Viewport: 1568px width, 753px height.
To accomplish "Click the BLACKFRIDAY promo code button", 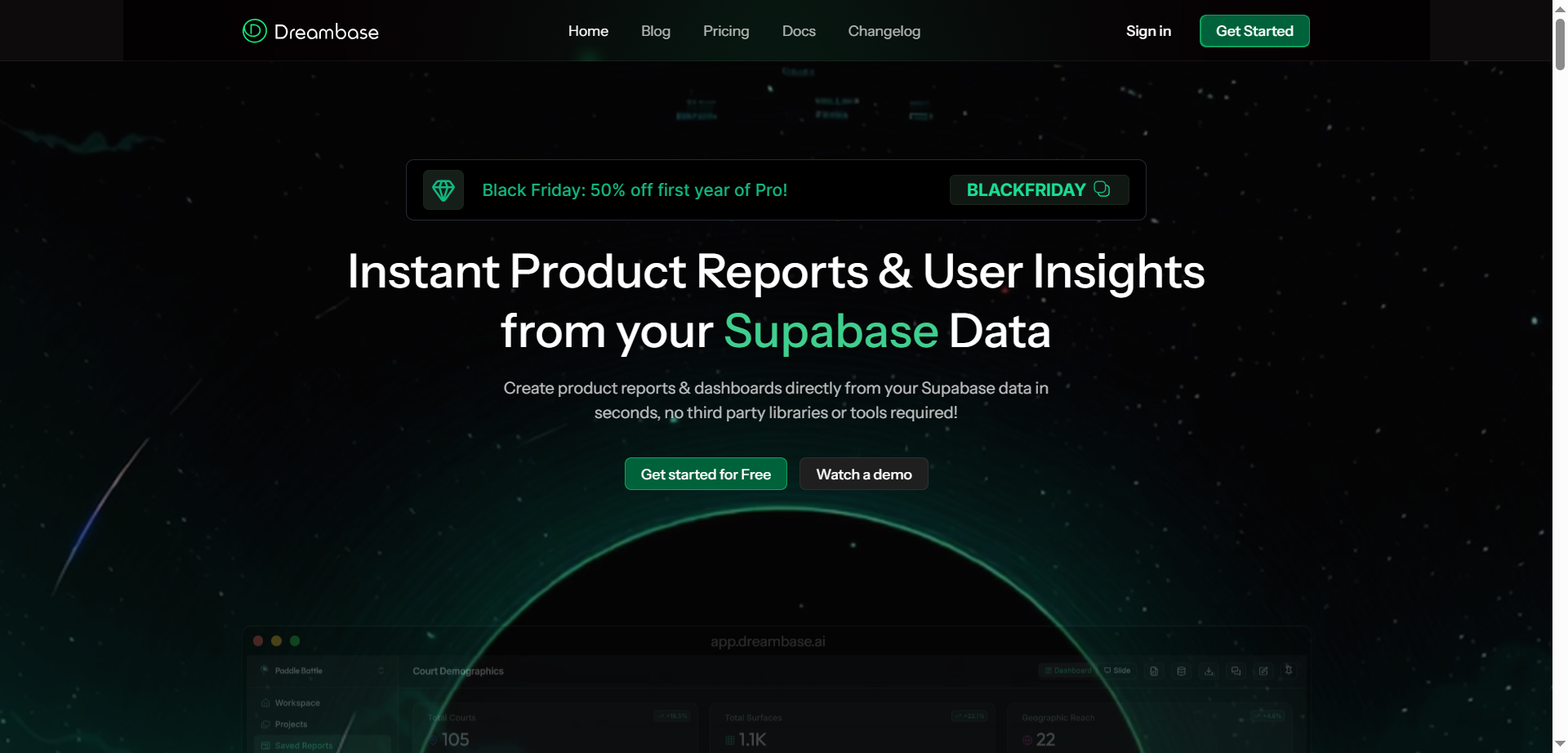I will (x=1039, y=190).
